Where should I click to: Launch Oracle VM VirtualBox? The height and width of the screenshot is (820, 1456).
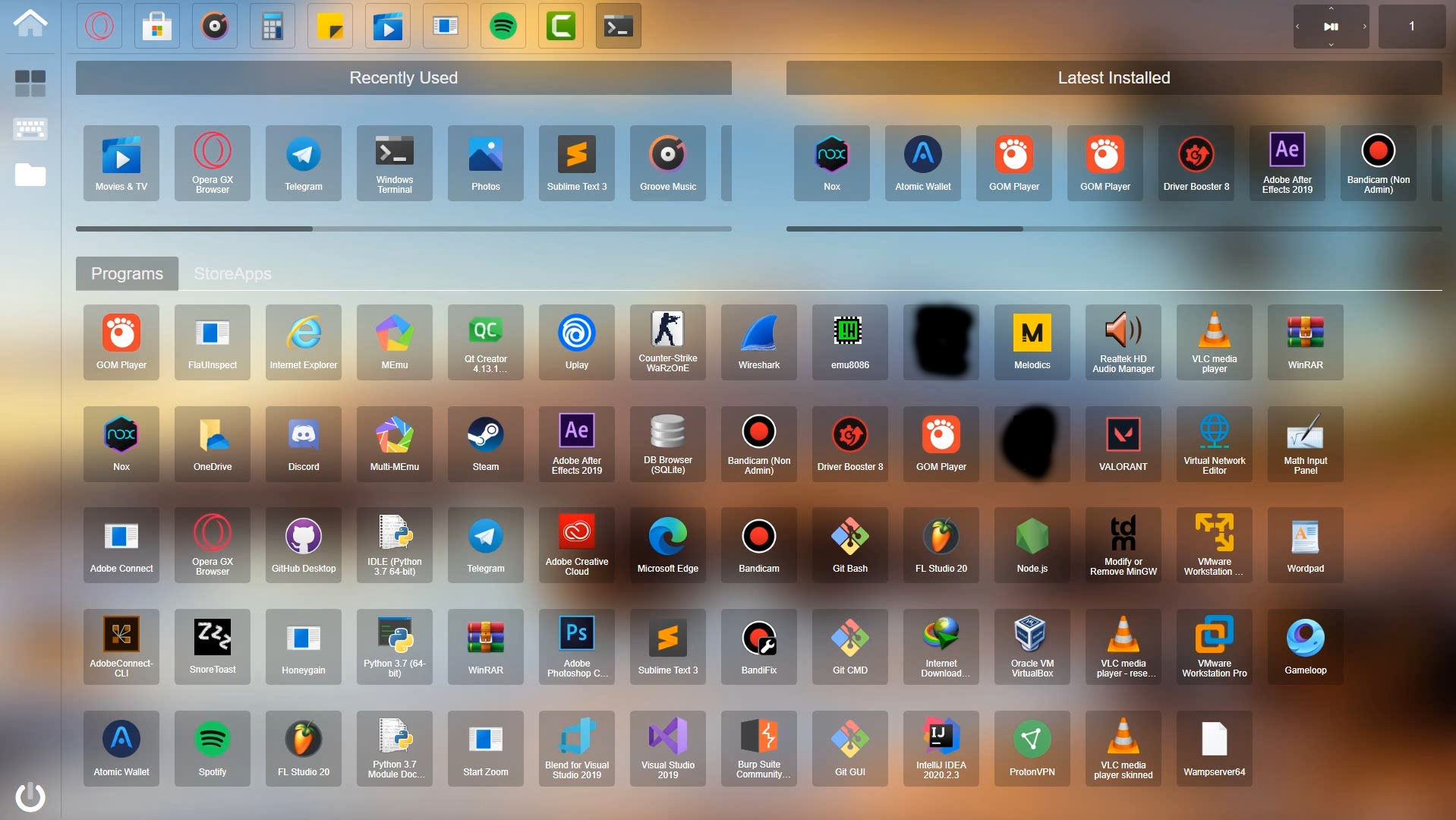tap(1032, 647)
